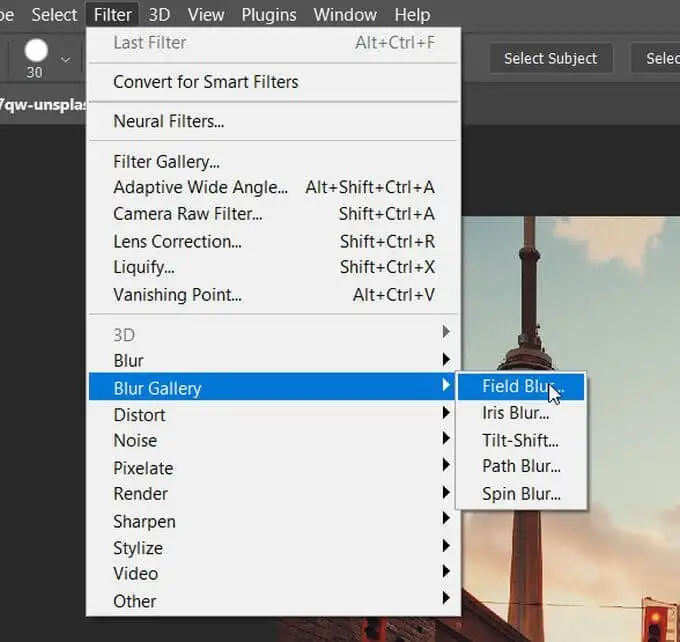Expand the Video submenu
Image resolution: width=680 pixels, height=642 pixels.
tap(273, 573)
